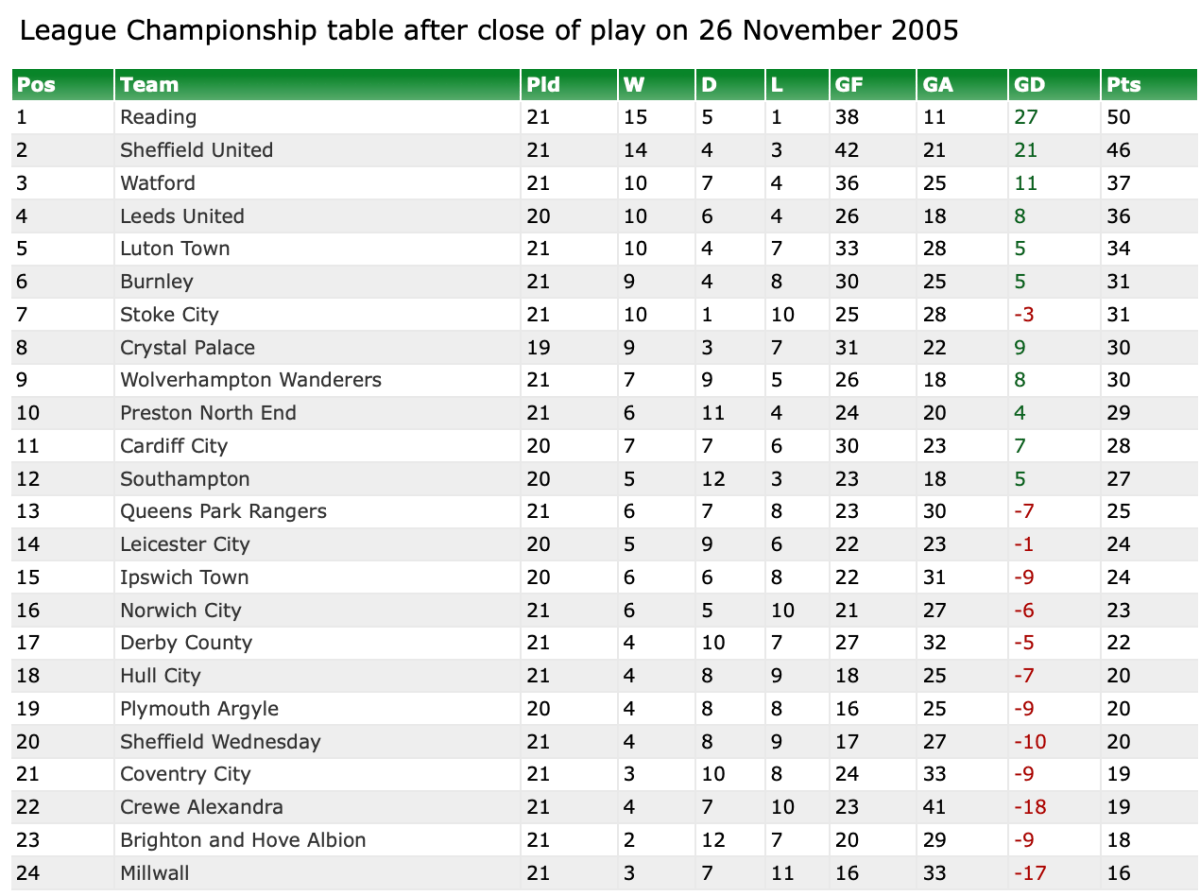Click Crewe Alexandra's -18 goal difference
The image size is (1200, 896).
[1030, 807]
